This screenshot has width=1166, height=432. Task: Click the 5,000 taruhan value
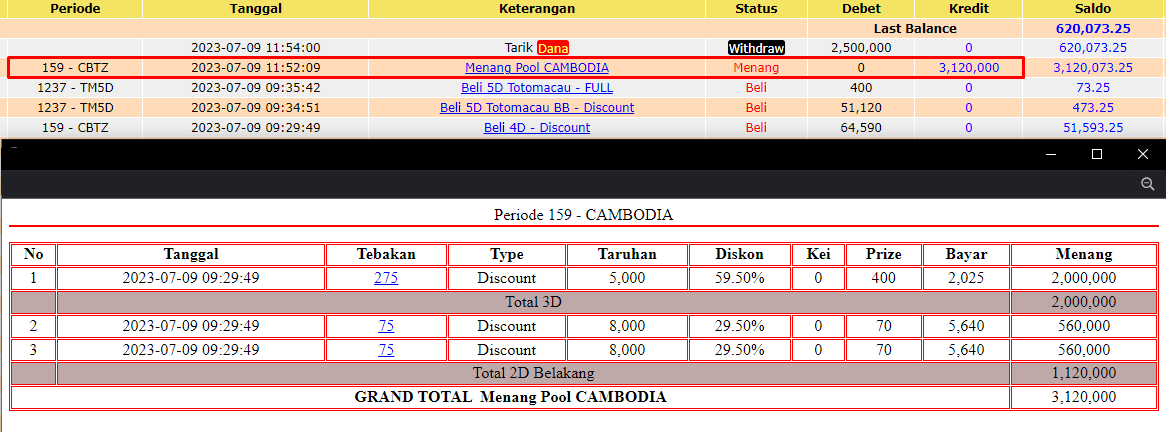[627, 279]
